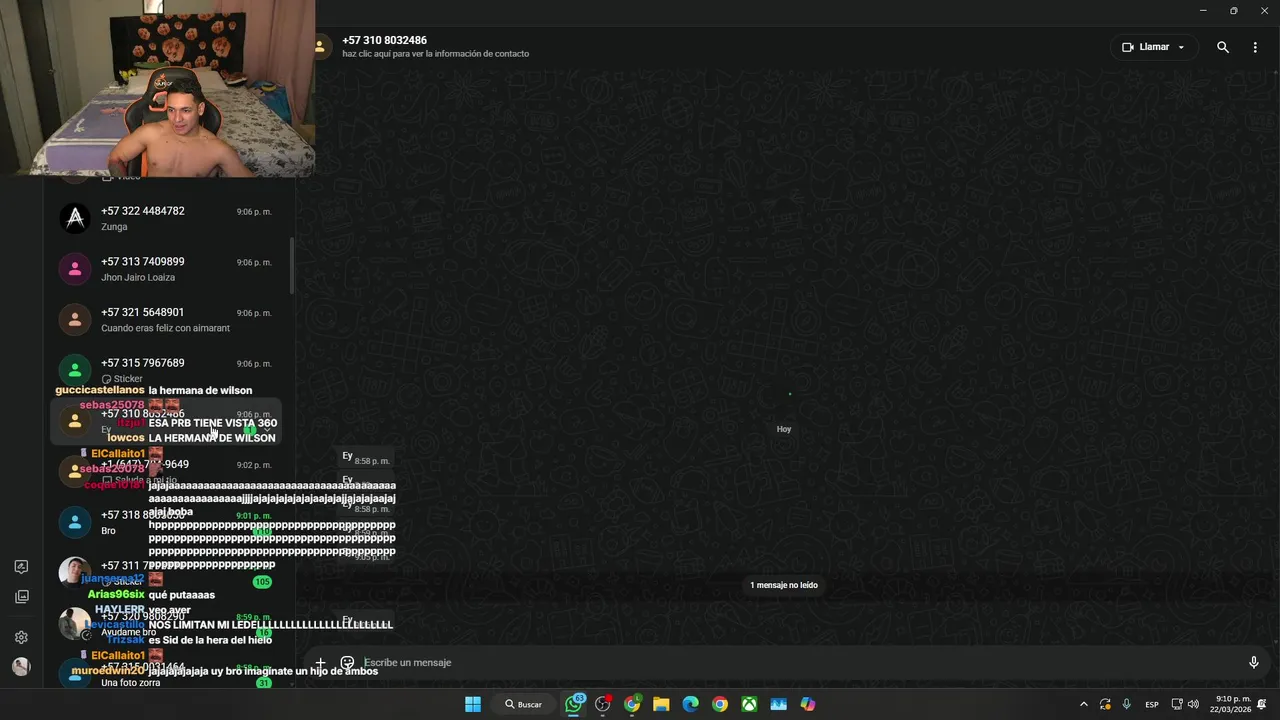The width and height of the screenshot is (1280, 720).
Task: Switch the ESP keyboard language indicator
Action: click(x=1152, y=704)
